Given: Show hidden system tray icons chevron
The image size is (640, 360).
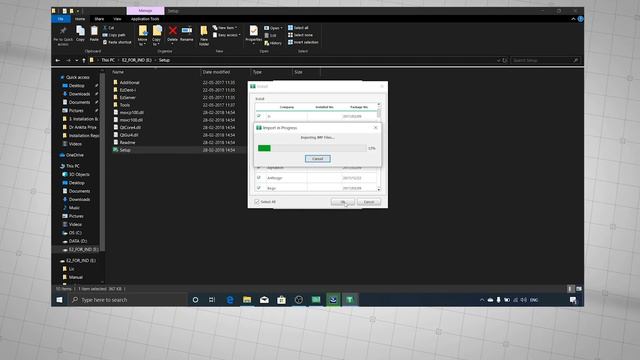Looking at the screenshot, I should [482, 300].
